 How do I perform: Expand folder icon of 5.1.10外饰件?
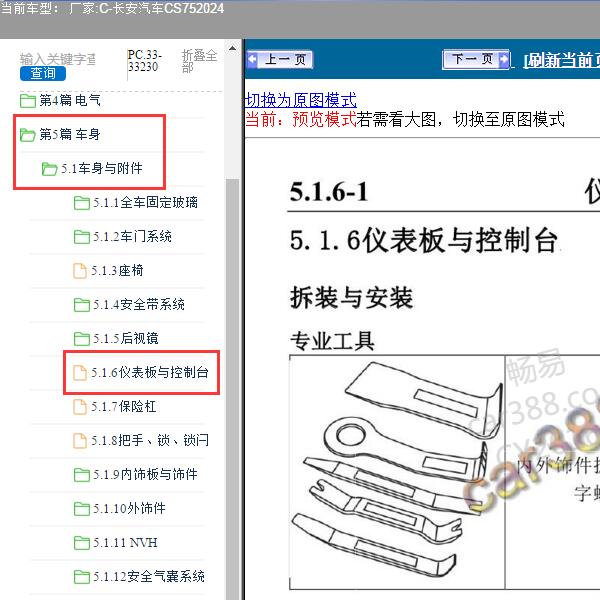(82, 509)
